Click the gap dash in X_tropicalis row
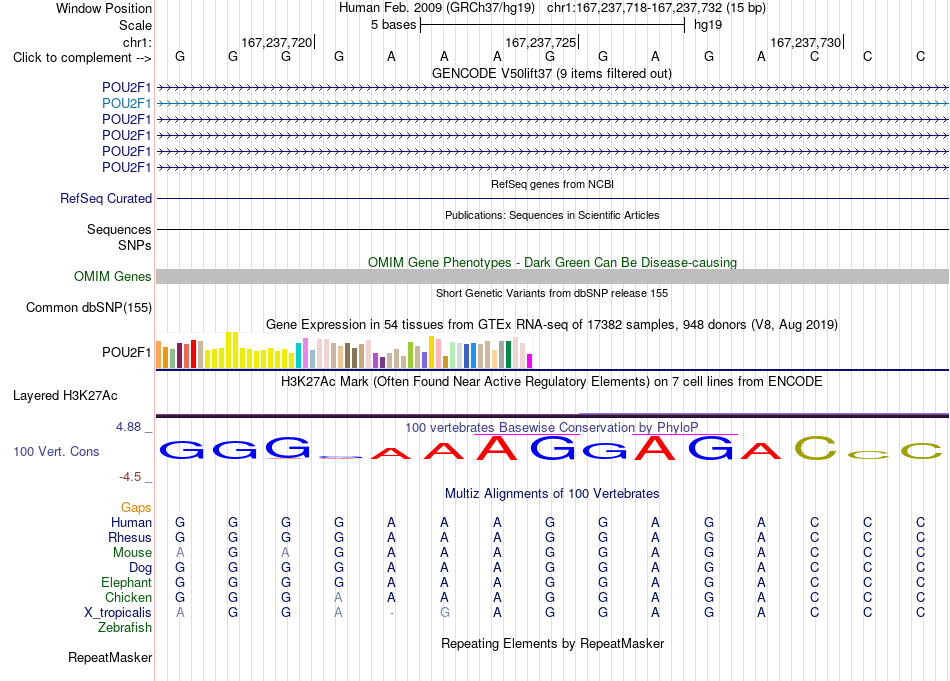 tap(391, 613)
